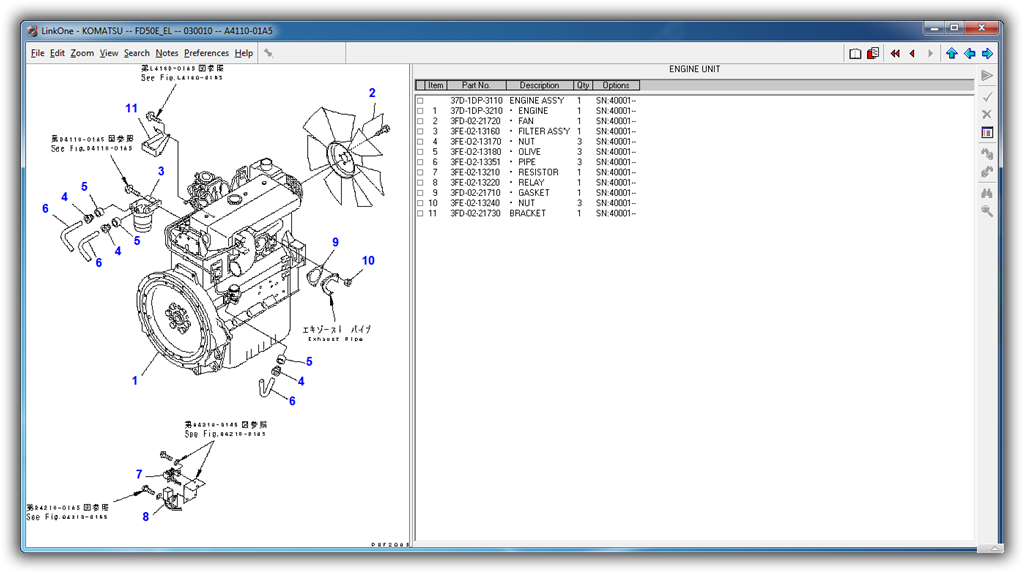Navigate up a level with blue up arrow
This screenshot has width=1024, height=573.
click(952, 54)
